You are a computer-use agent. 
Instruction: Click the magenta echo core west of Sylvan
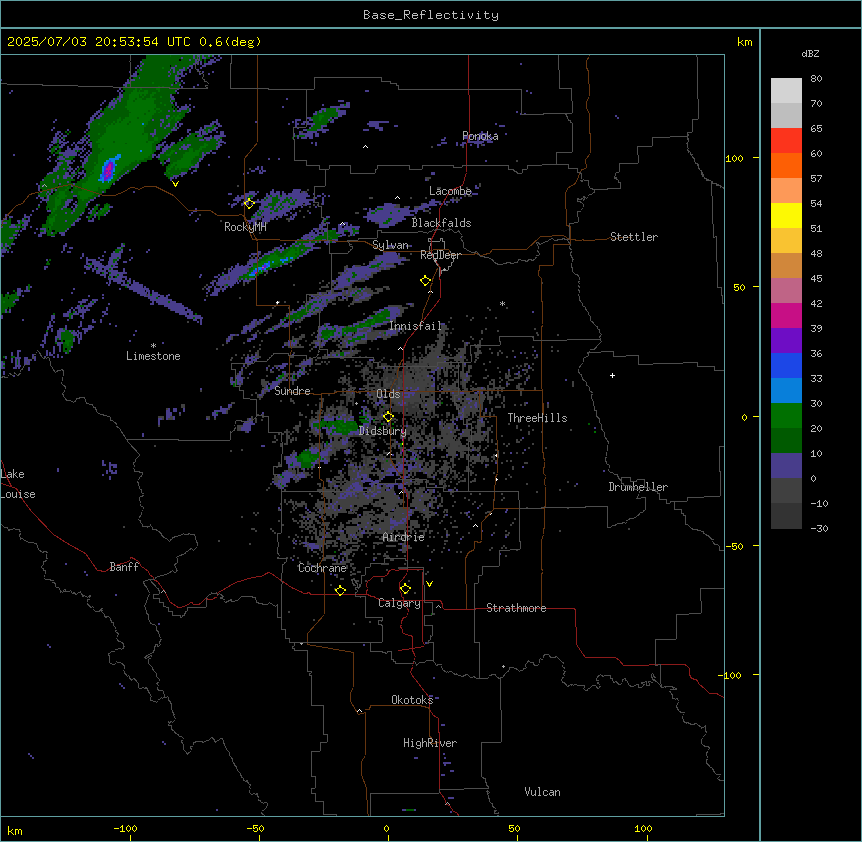click(x=262, y=268)
